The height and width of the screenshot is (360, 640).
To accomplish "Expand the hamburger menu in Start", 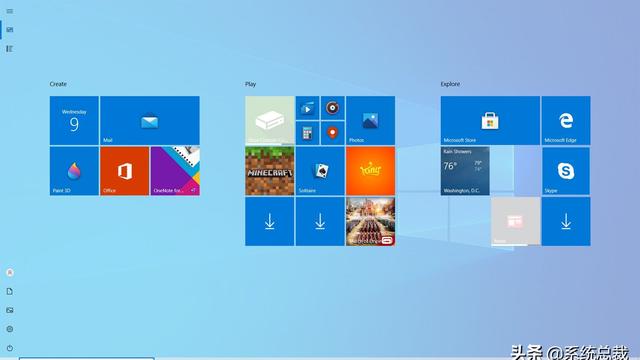I will click(10, 11).
